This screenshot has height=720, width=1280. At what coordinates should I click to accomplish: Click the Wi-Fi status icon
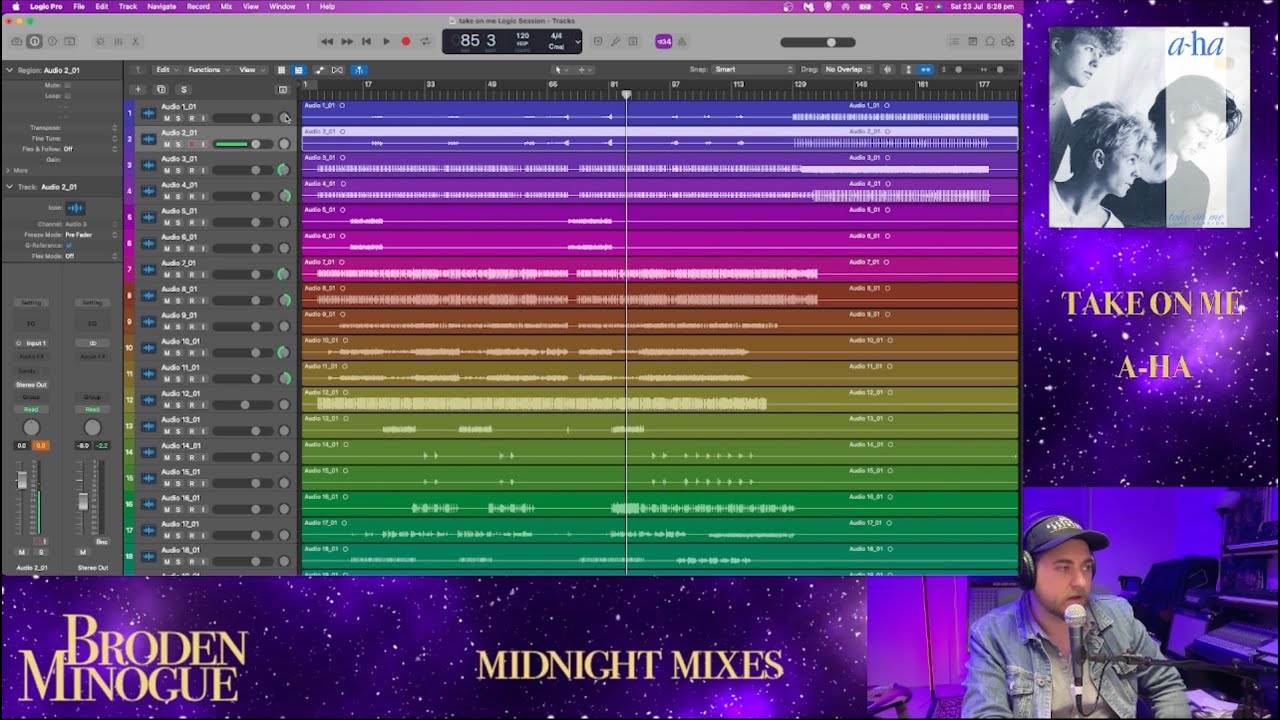(x=887, y=6)
